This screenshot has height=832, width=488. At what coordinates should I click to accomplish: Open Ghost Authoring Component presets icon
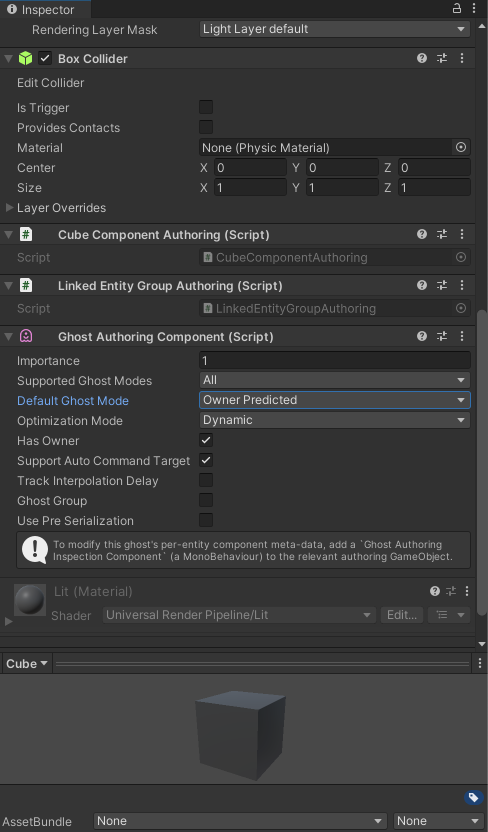(442, 336)
